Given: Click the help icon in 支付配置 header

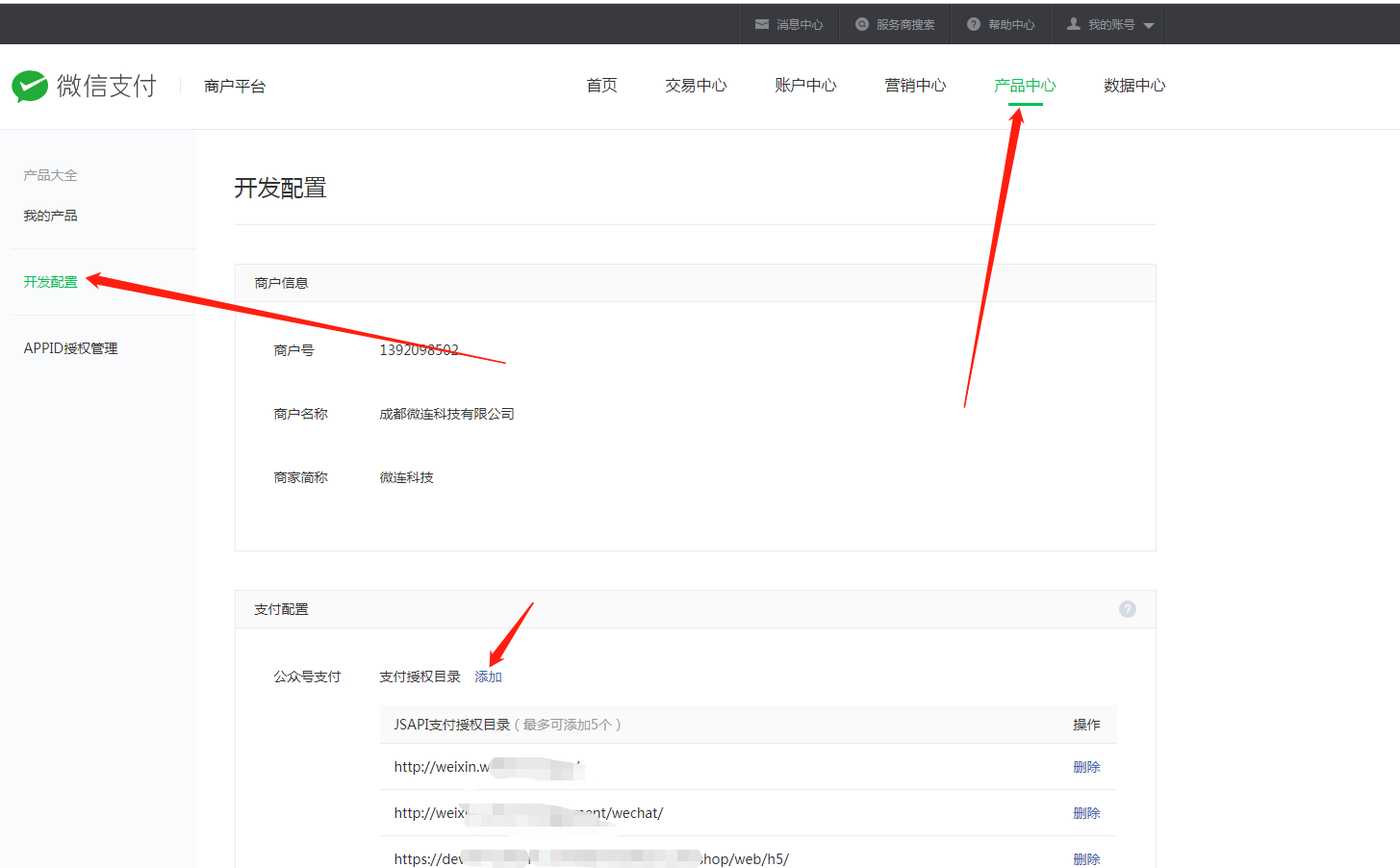Looking at the screenshot, I should (x=1128, y=609).
